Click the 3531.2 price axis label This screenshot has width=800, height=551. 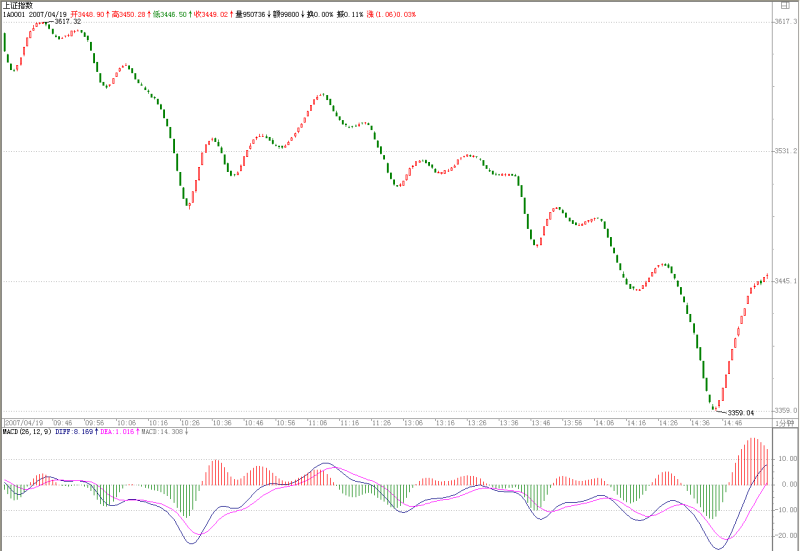pyautogui.click(x=786, y=151)
